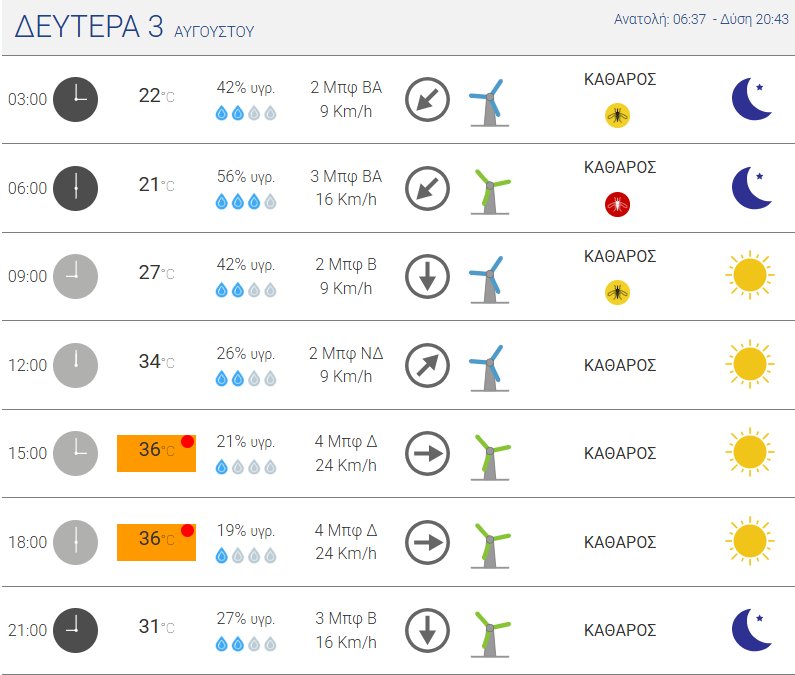Click the northeast wind arrow at 12:00
This screenshot has width=795, height=675.
tap(427, 365)
